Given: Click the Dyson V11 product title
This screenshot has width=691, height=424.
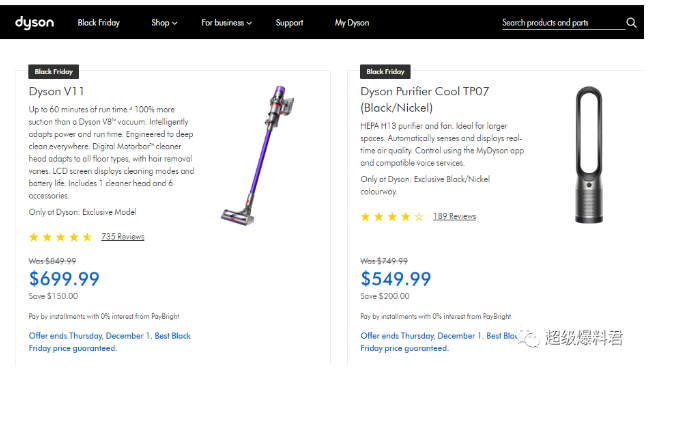Looking at the screenshot, I should (x=56, y=91).
